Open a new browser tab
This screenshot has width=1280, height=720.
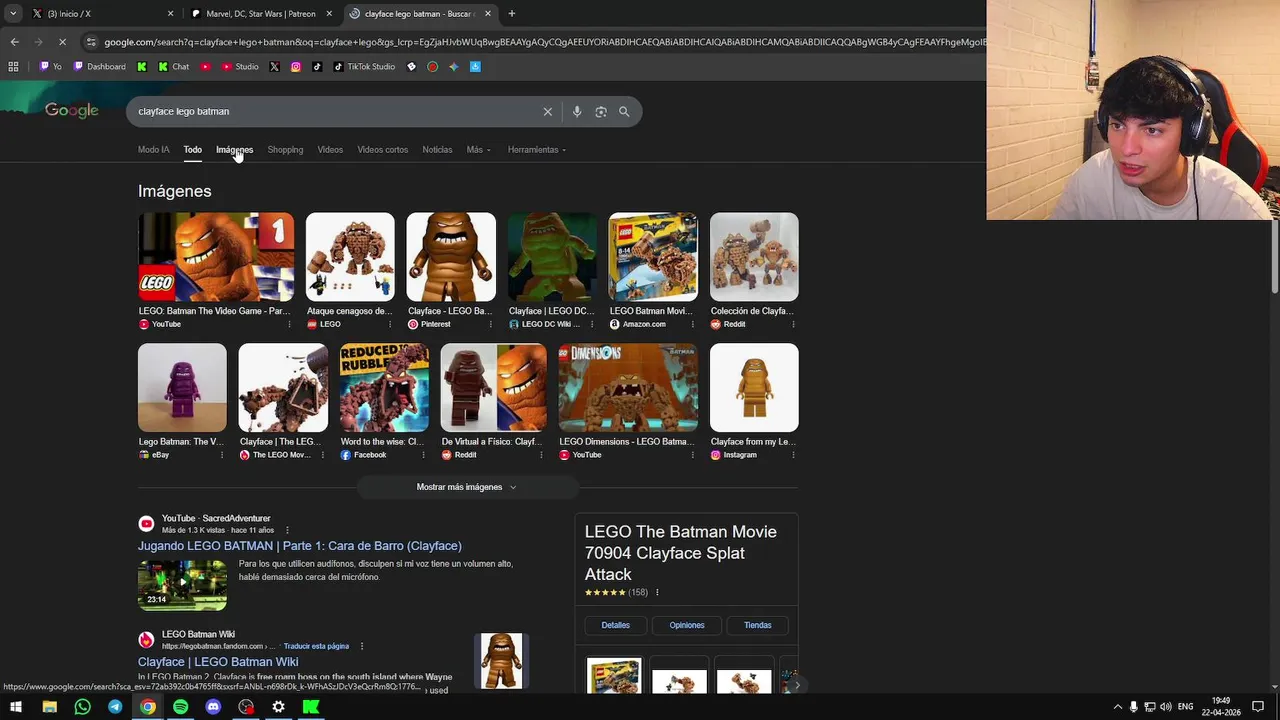click(512, 14)
